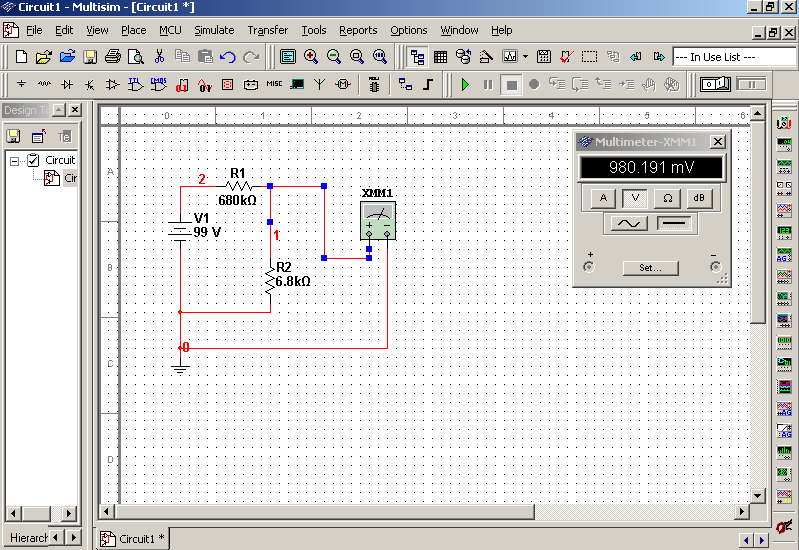Image resolution: width=799 pixels, height=550 pixels.
Task: Select dB mode on multimeter
Action: click(x=699, y=198)
